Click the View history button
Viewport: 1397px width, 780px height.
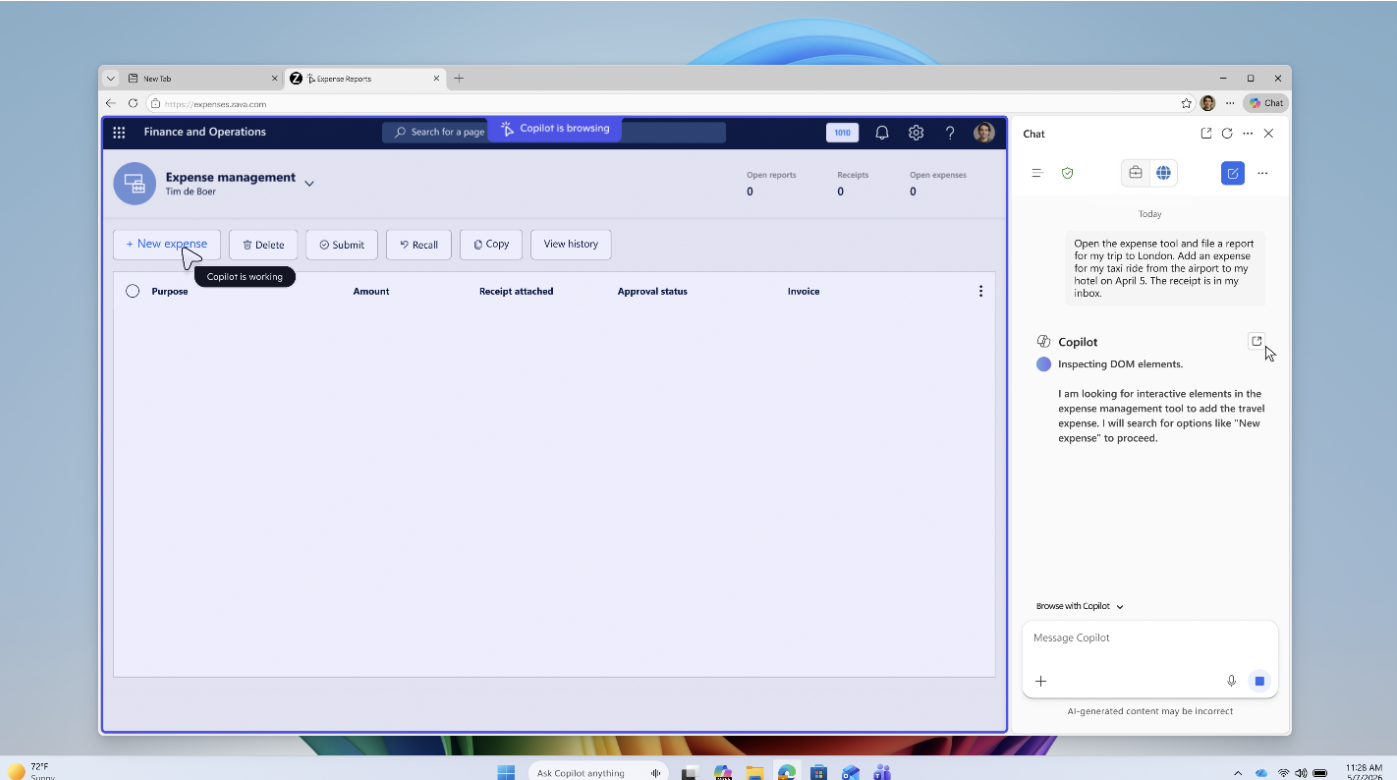pos(571,244)
